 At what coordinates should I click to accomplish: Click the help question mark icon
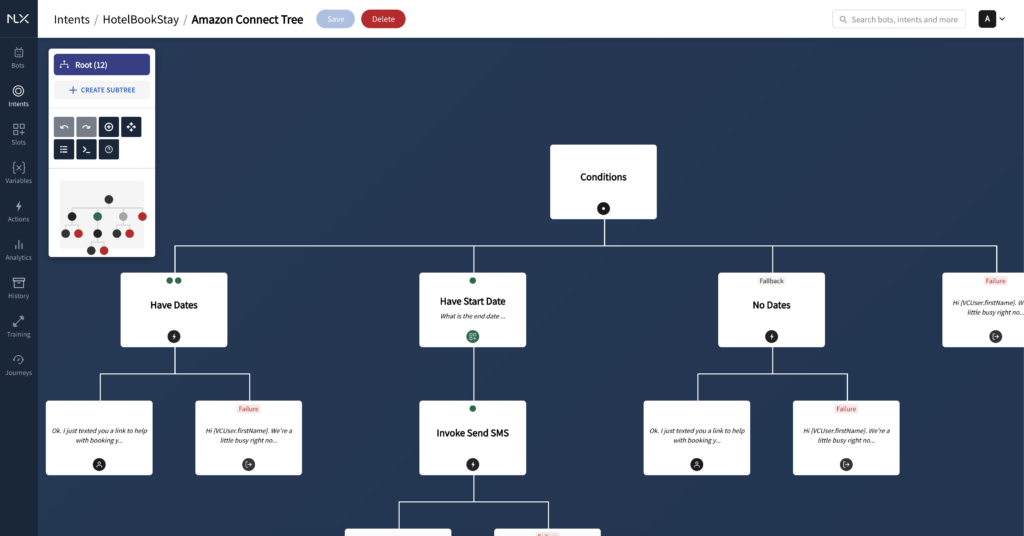109,150
